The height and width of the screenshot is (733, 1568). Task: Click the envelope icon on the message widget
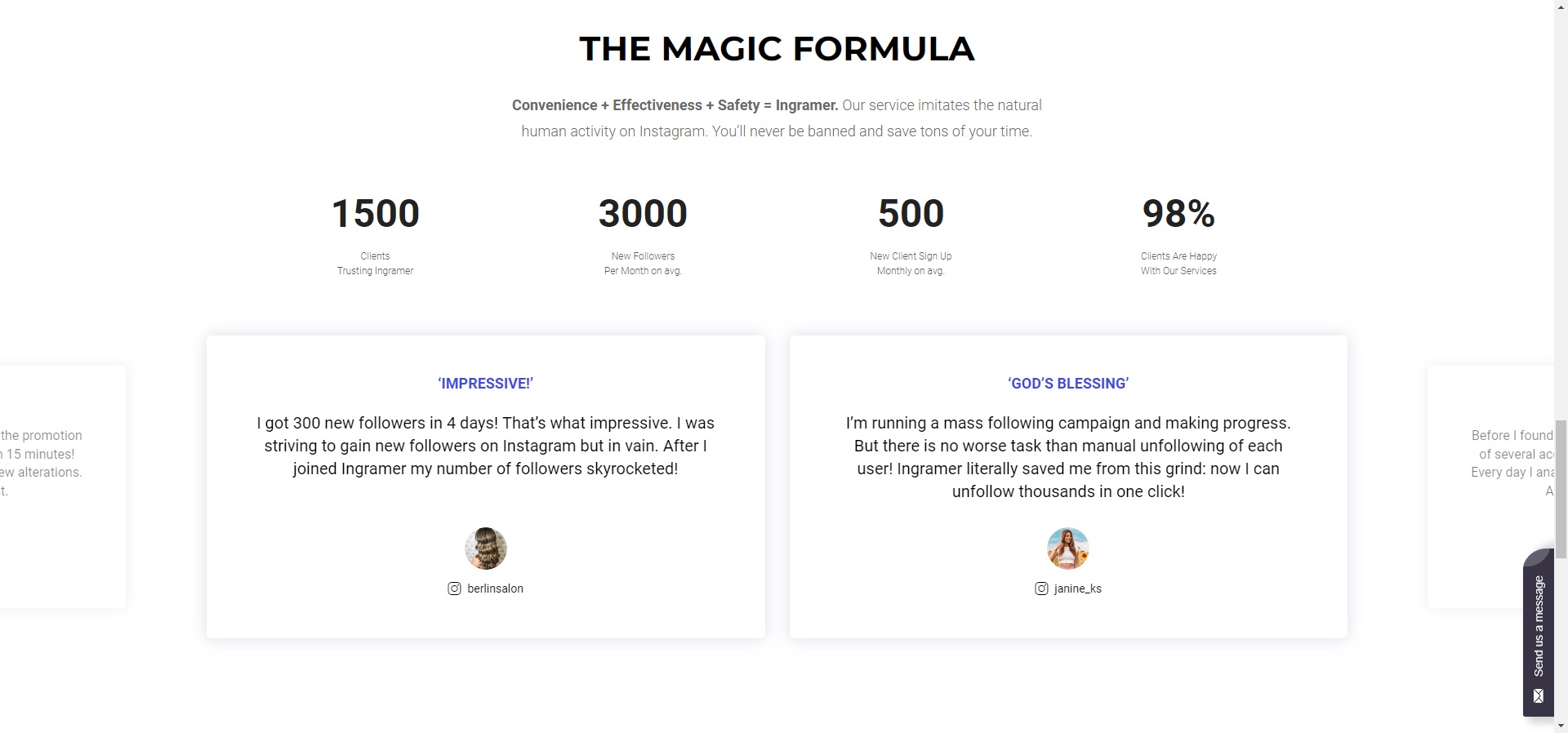[x=1539, y=696]
